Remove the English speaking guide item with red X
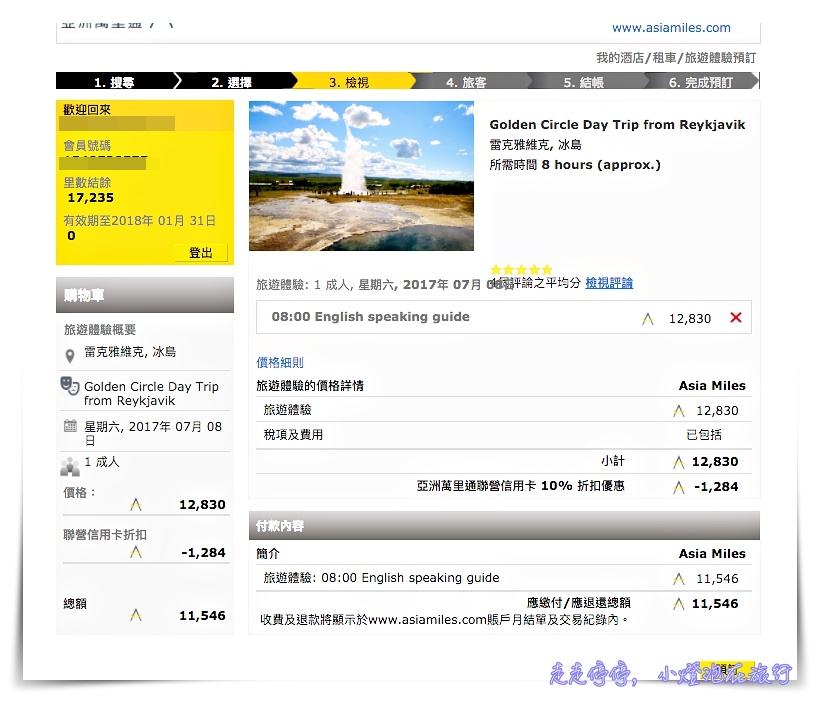Screen dimensions: 819x702 point(735,317)
